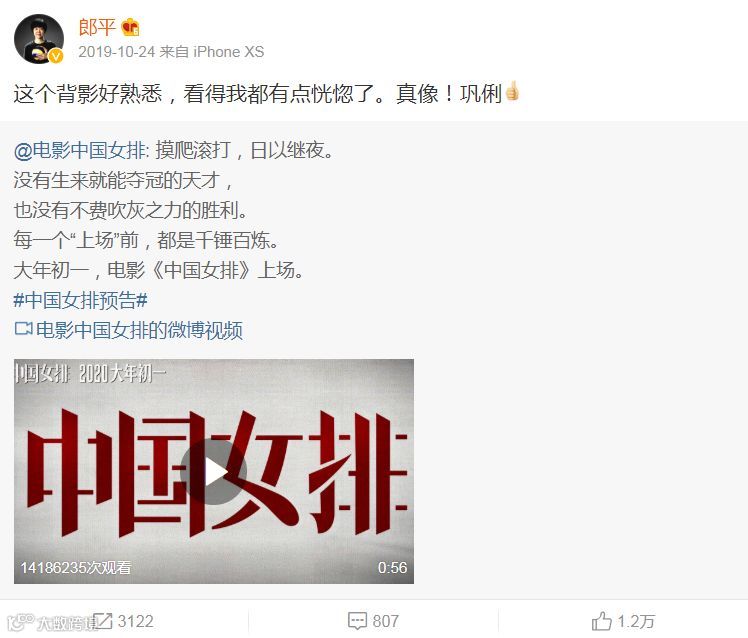Click the crown membership badge beside 郎平
The width and height of the screenshot is (748, 638).
tap(130, 27)
